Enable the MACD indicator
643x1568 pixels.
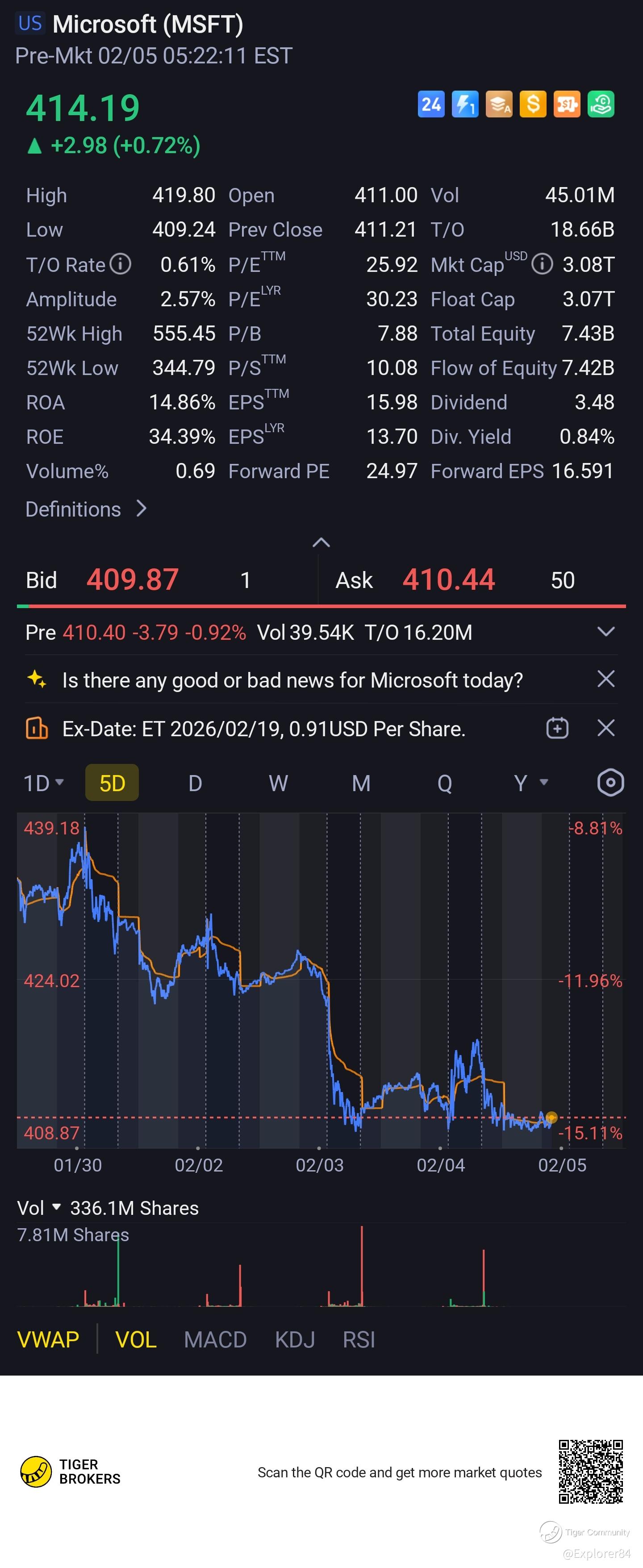(215, 1340)
